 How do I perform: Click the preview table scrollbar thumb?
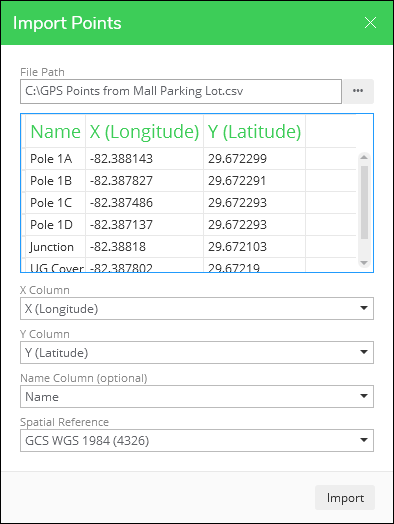(x=364, y=202)
